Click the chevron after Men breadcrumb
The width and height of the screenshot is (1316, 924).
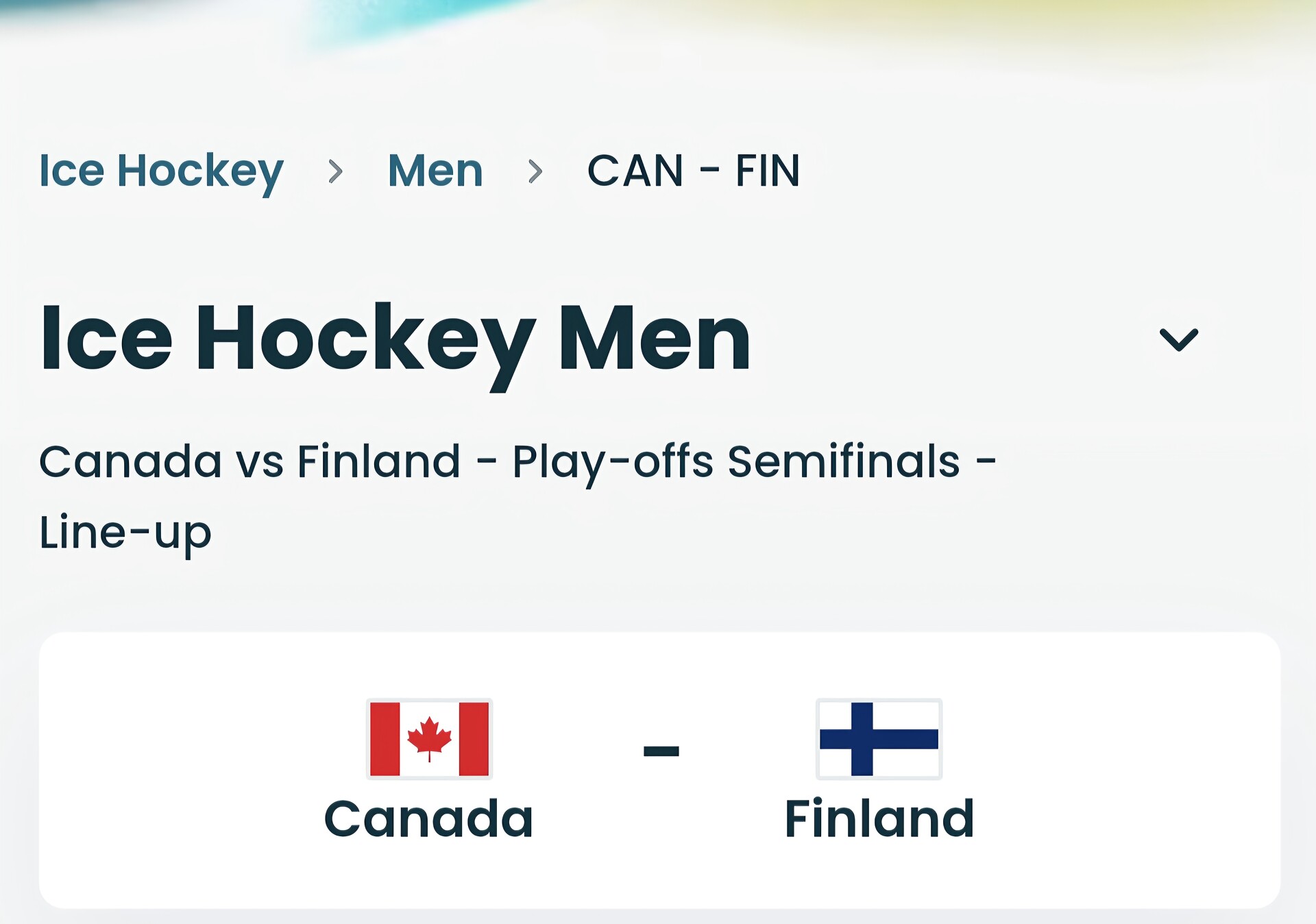[x=535, y=171]
